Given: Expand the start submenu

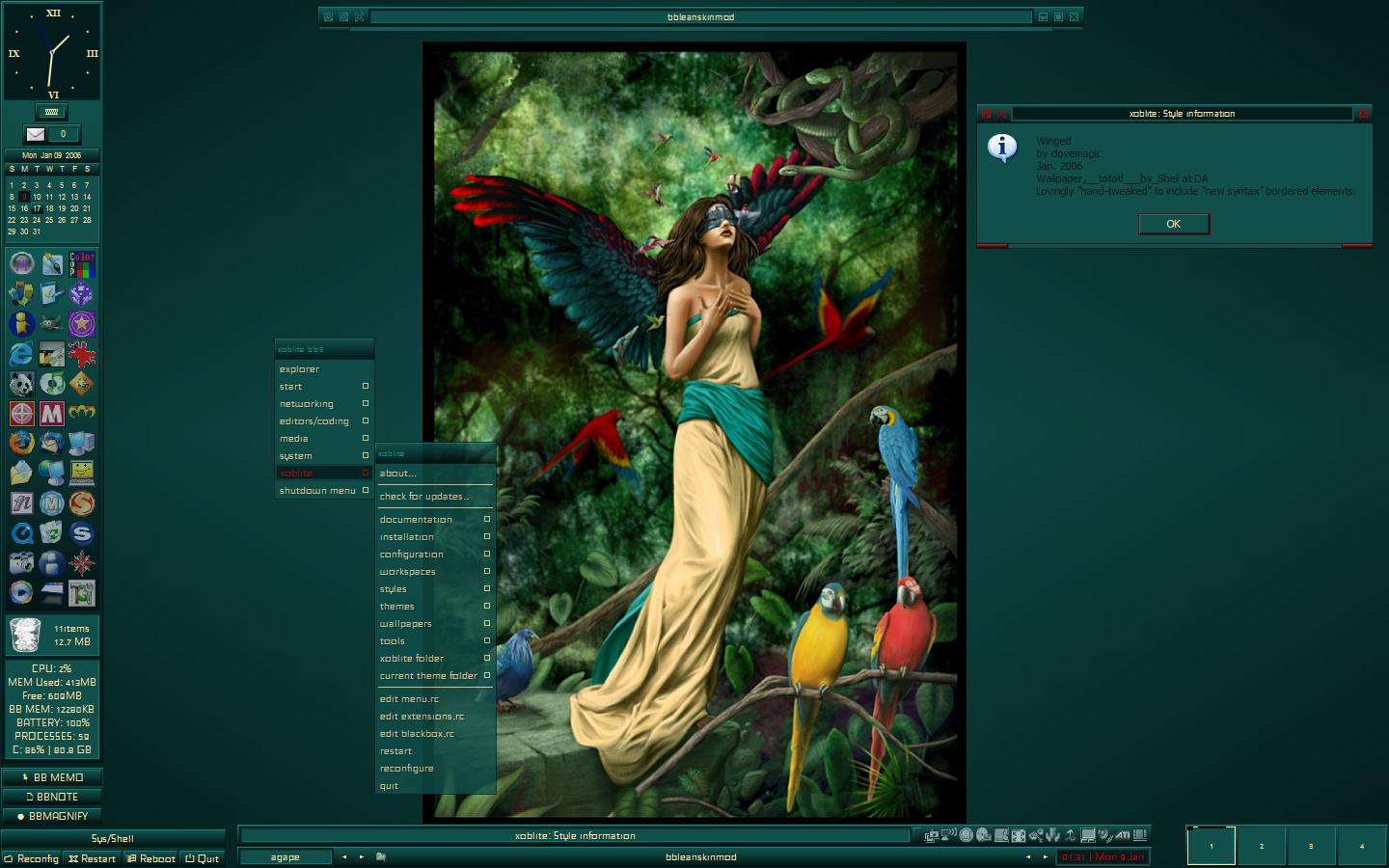Looking at the screenshot, I should pyautogui.click(x=324, y=387).
